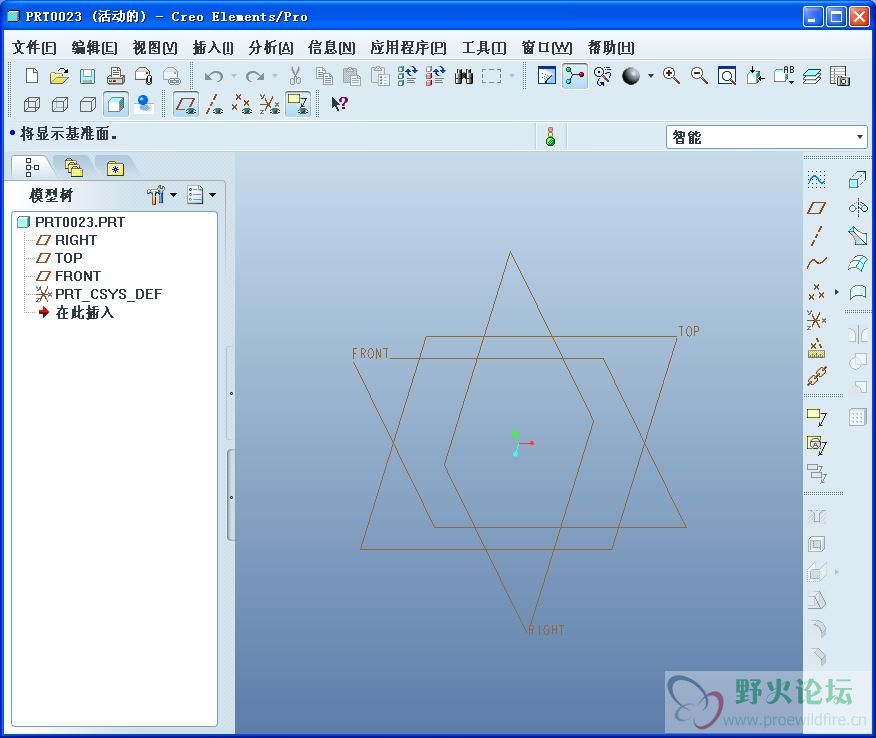Create a datum curve with right toolbar tool
Image resolution: width=876 pixels, height=738 pixels.
816,263
